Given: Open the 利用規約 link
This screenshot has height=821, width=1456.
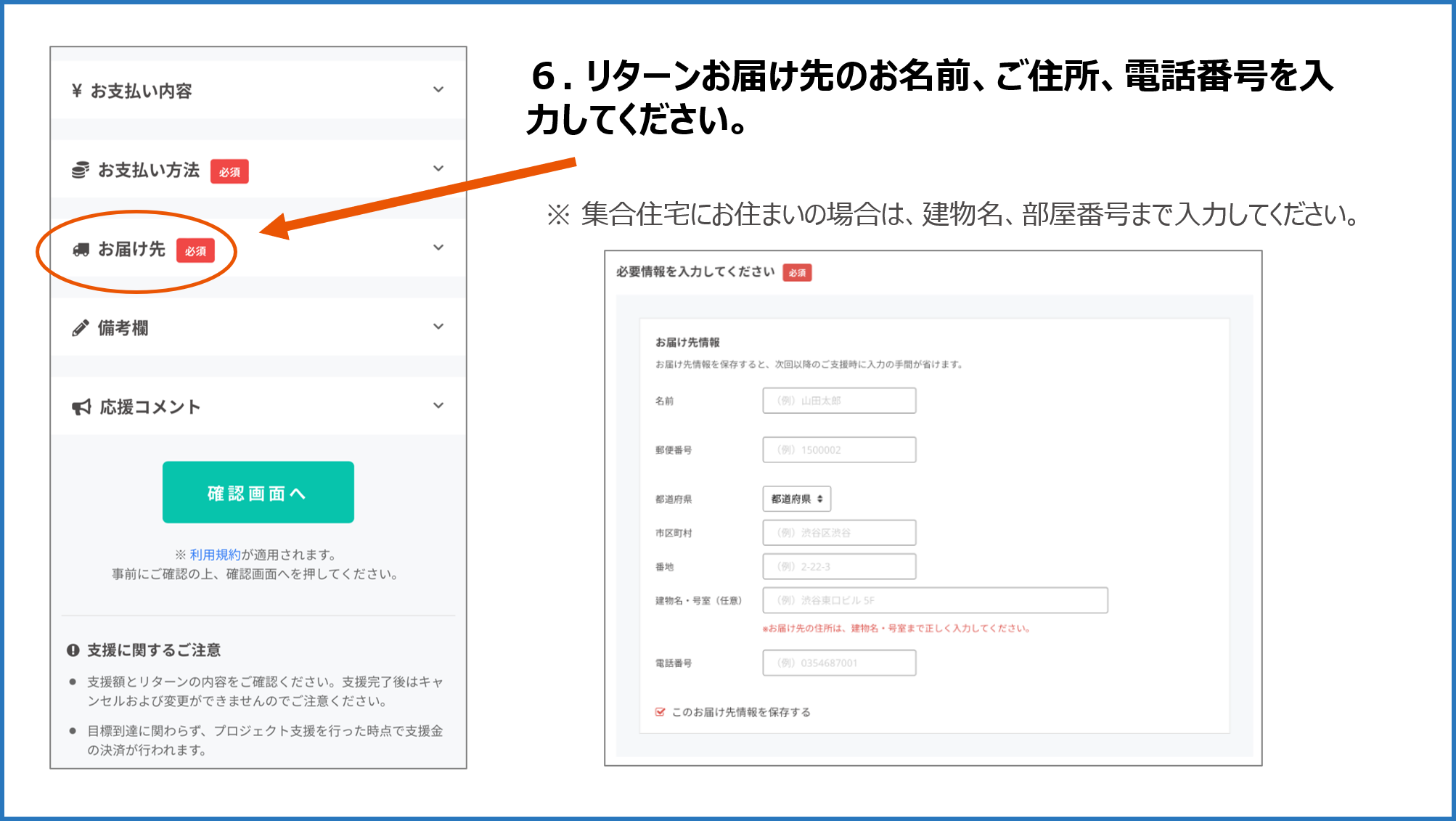Looking at the screenshot, I should click(x=215, y=555).
